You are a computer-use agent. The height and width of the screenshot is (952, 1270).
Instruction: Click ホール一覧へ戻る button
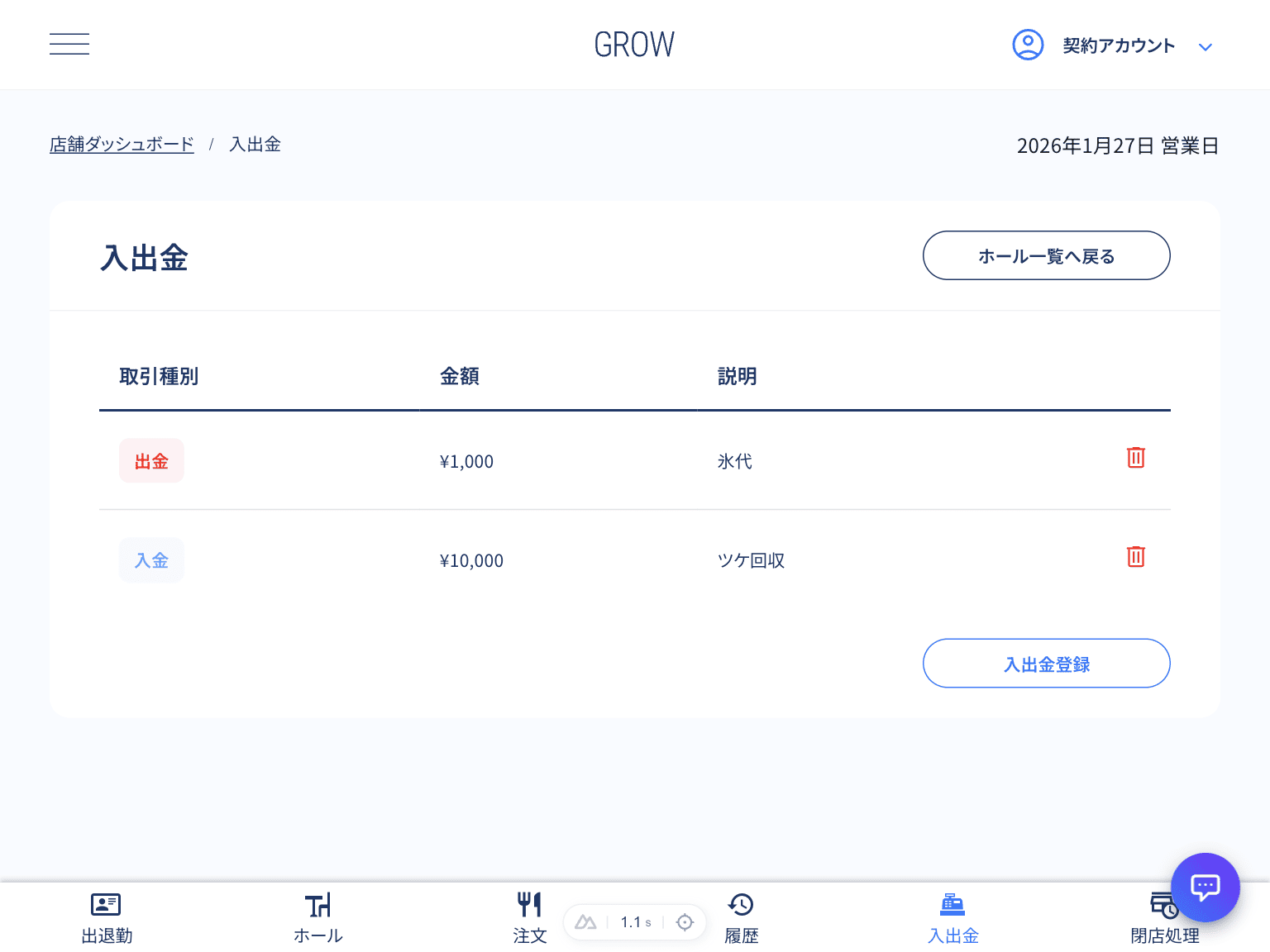pyautogui.click(x=1046, y=256)
